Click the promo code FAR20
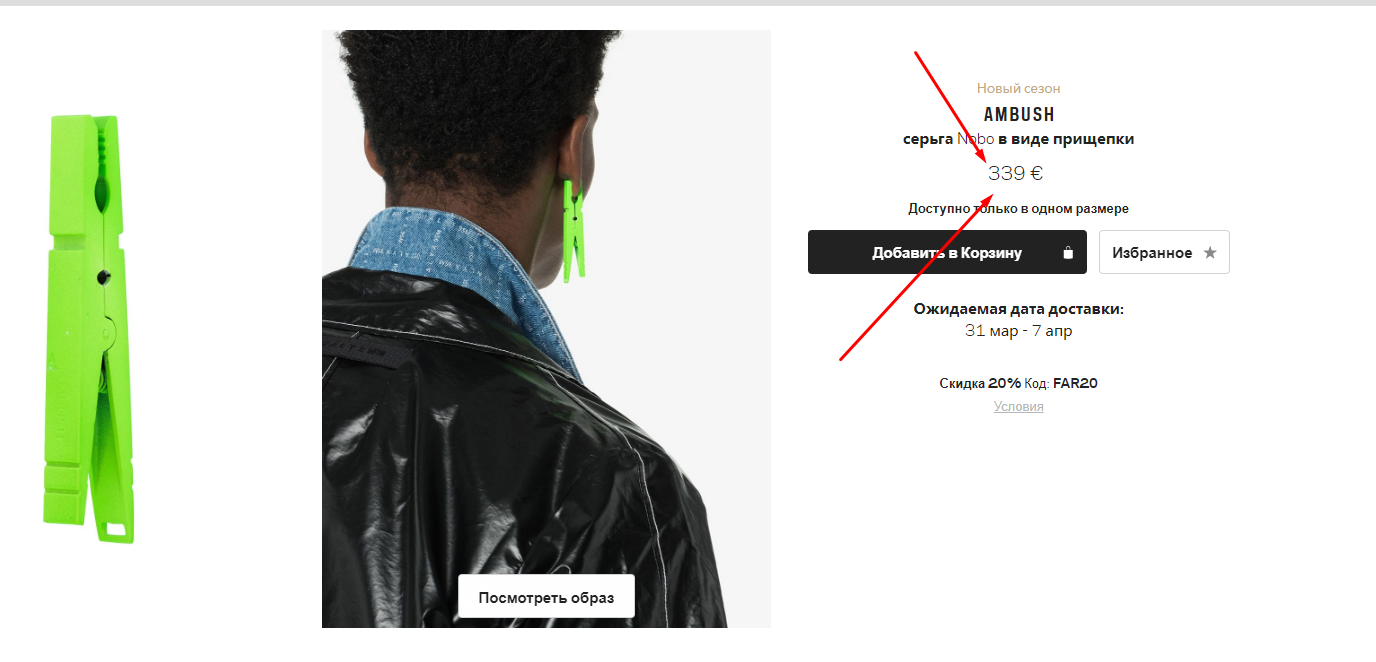This screenshot has width=1376, height=662. coord(1075,383)
